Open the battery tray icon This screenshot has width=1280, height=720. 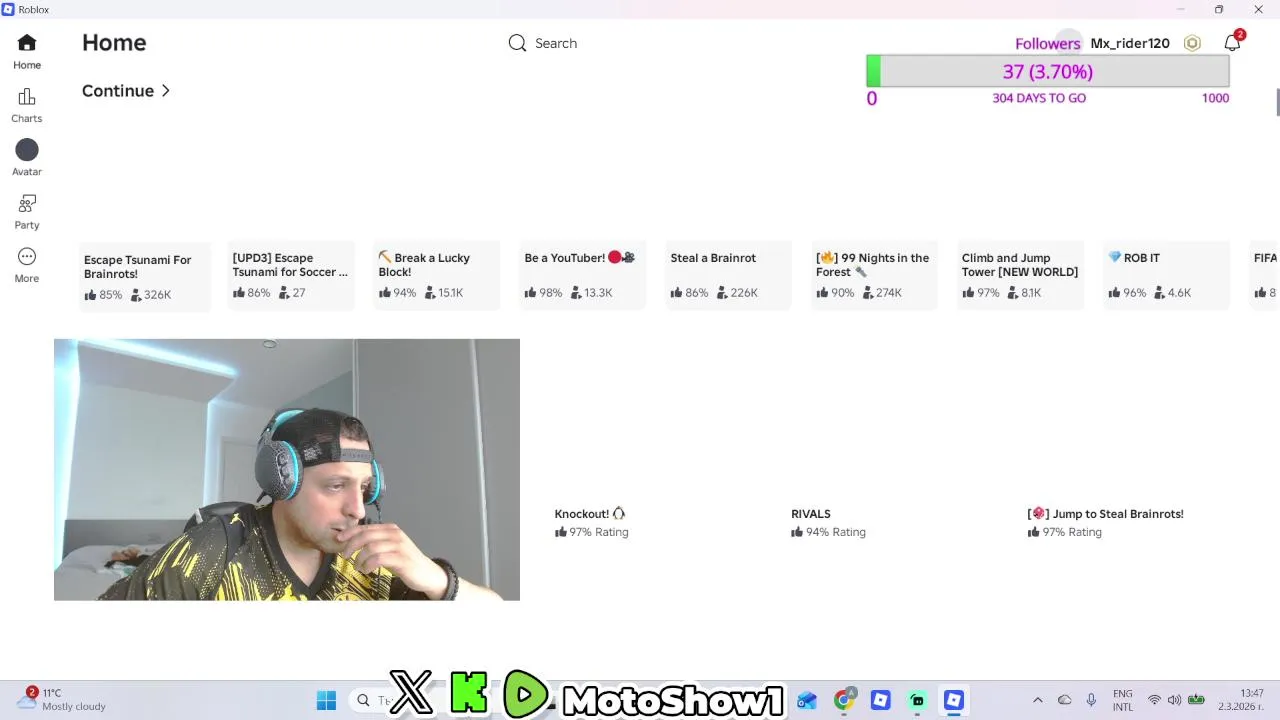pos(1196,700)
